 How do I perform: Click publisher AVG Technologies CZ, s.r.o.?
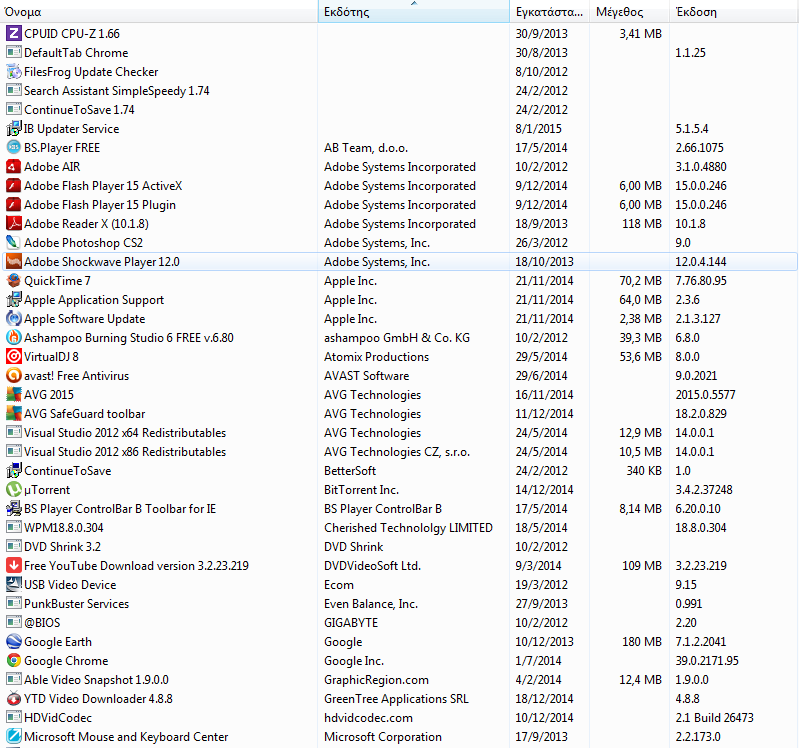coord(397,452)
